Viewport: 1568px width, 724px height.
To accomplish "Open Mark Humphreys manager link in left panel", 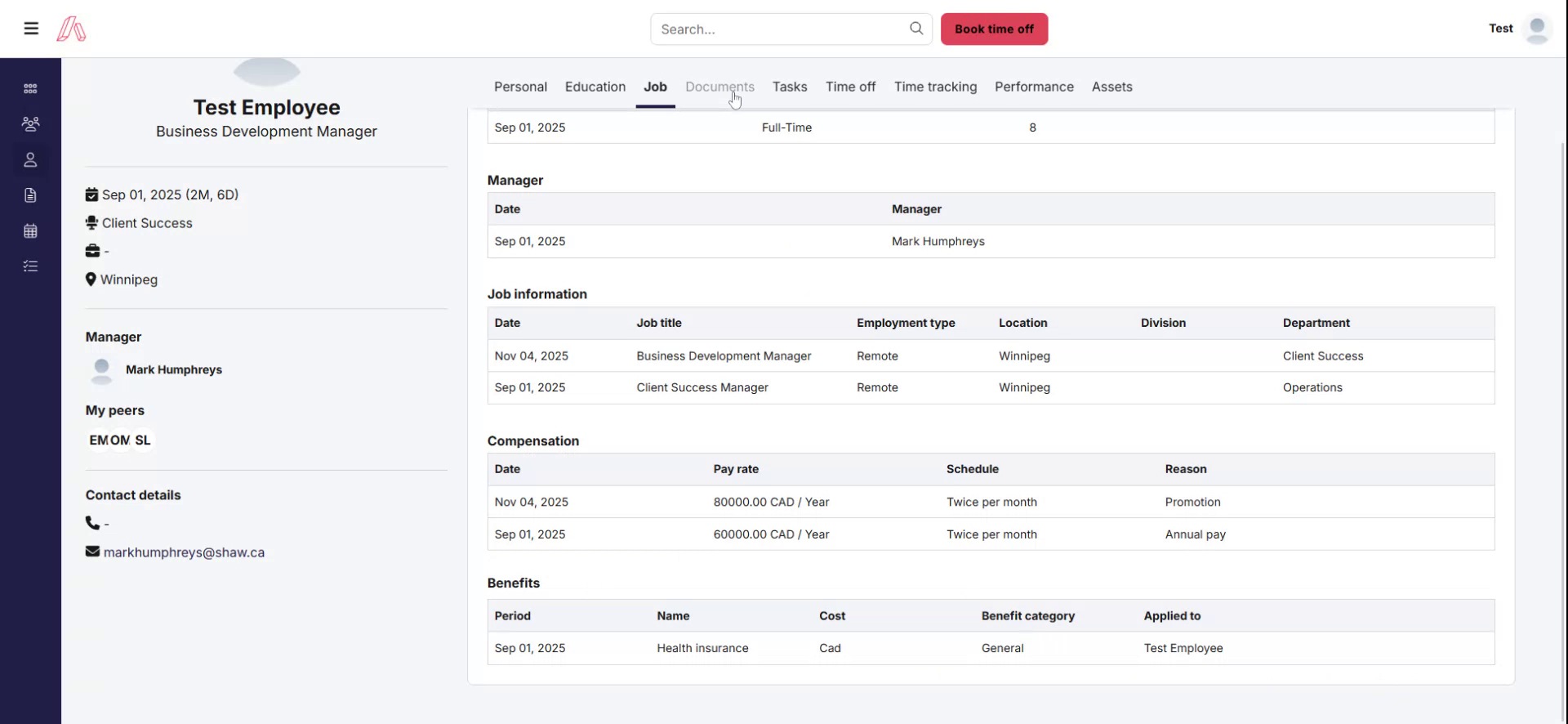I will [174, 370].
